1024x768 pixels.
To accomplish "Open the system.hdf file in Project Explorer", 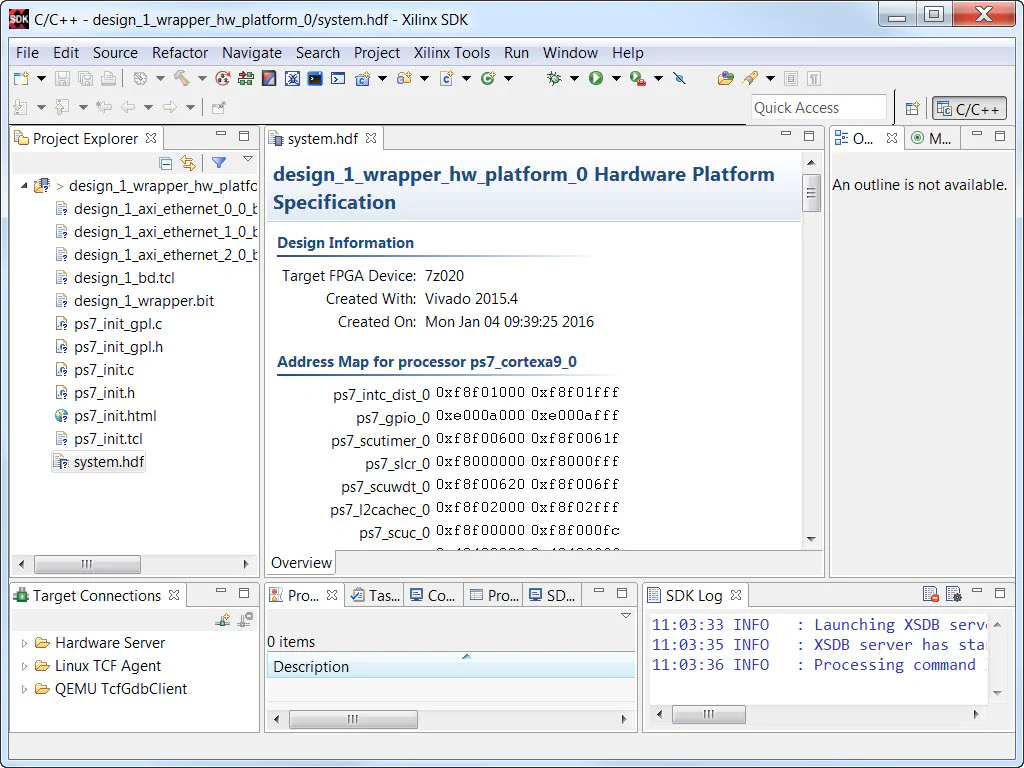I will [x=98, y=462].
